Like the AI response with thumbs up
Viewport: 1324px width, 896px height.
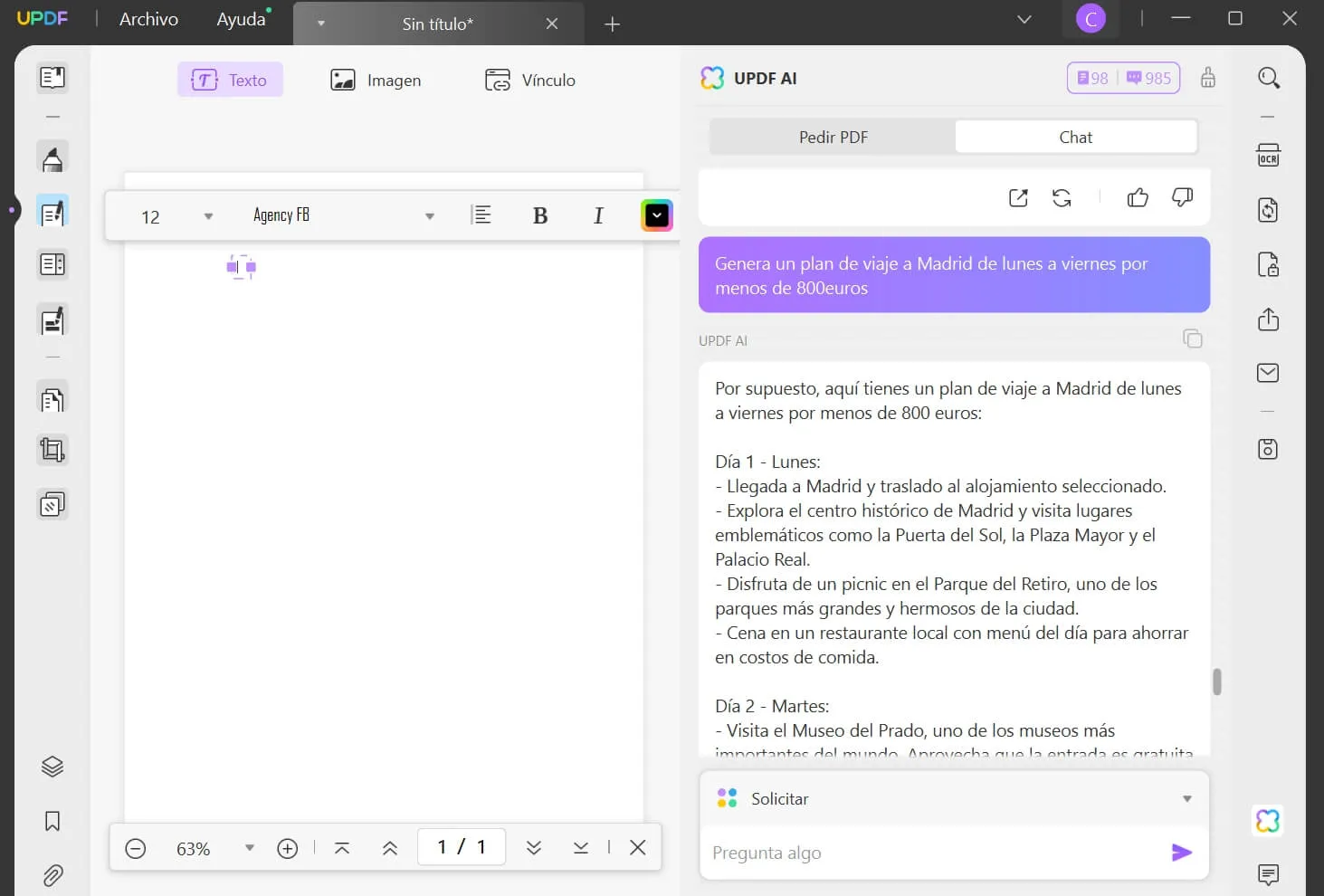[x=1138, y=197]
